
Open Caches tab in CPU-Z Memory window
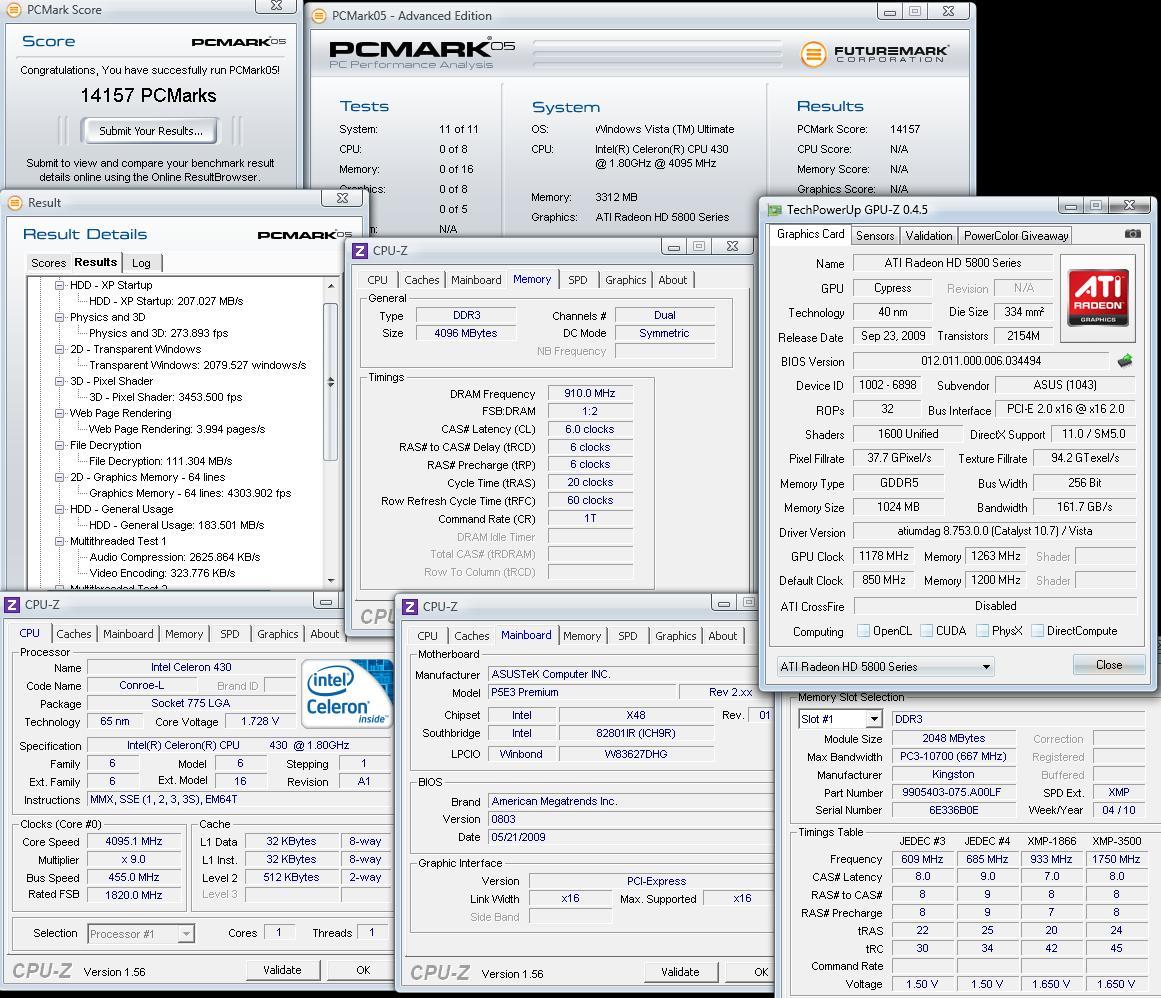pos(421,280)
